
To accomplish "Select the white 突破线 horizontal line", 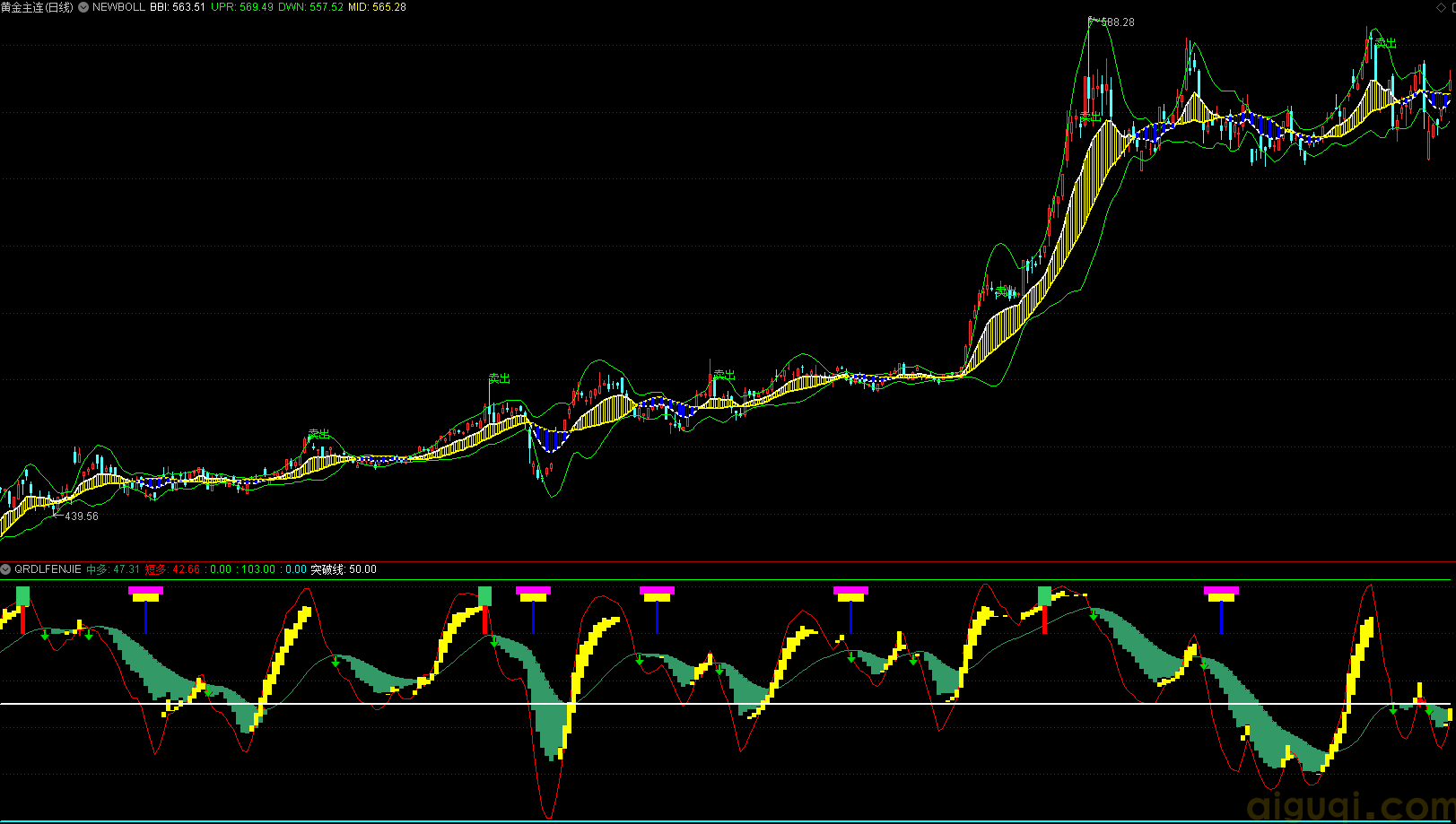I will pos(725,704).
